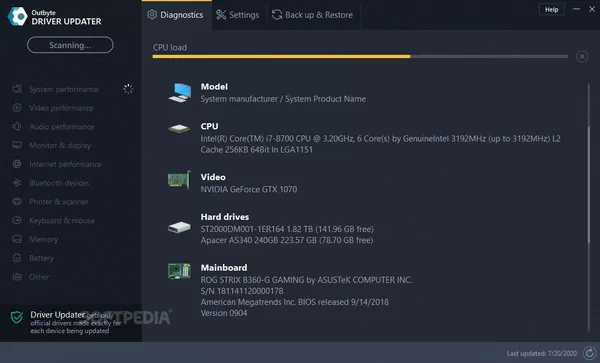Click the Outbyte Driver Updater logo icon
The height and width of the screenshot is (363, 600).
tap(18, 16)
